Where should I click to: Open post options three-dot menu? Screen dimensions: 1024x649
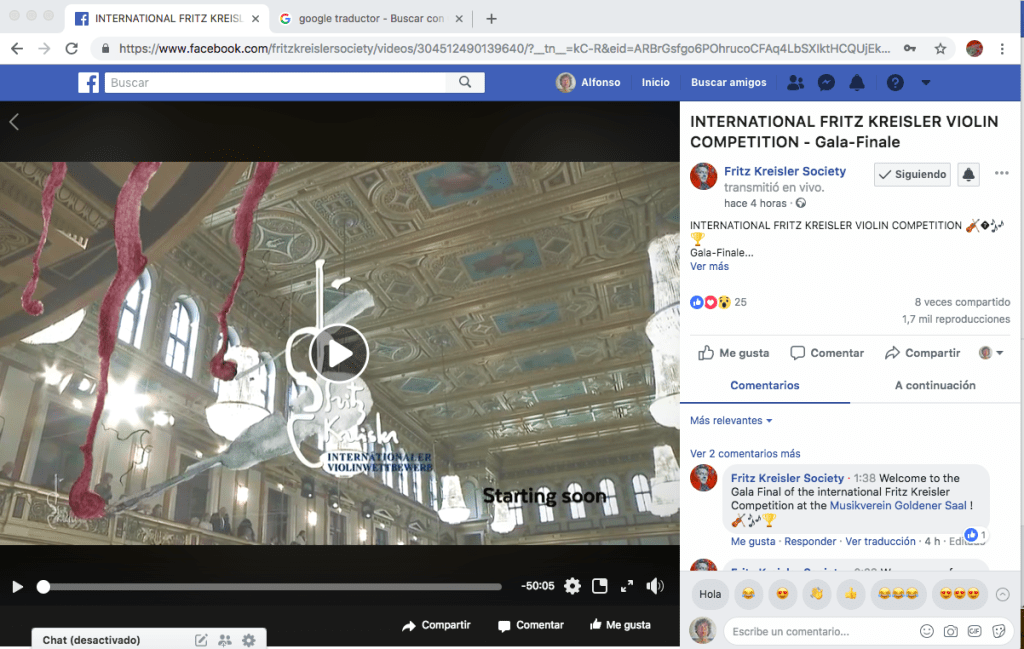click(x=1001, y=174)
